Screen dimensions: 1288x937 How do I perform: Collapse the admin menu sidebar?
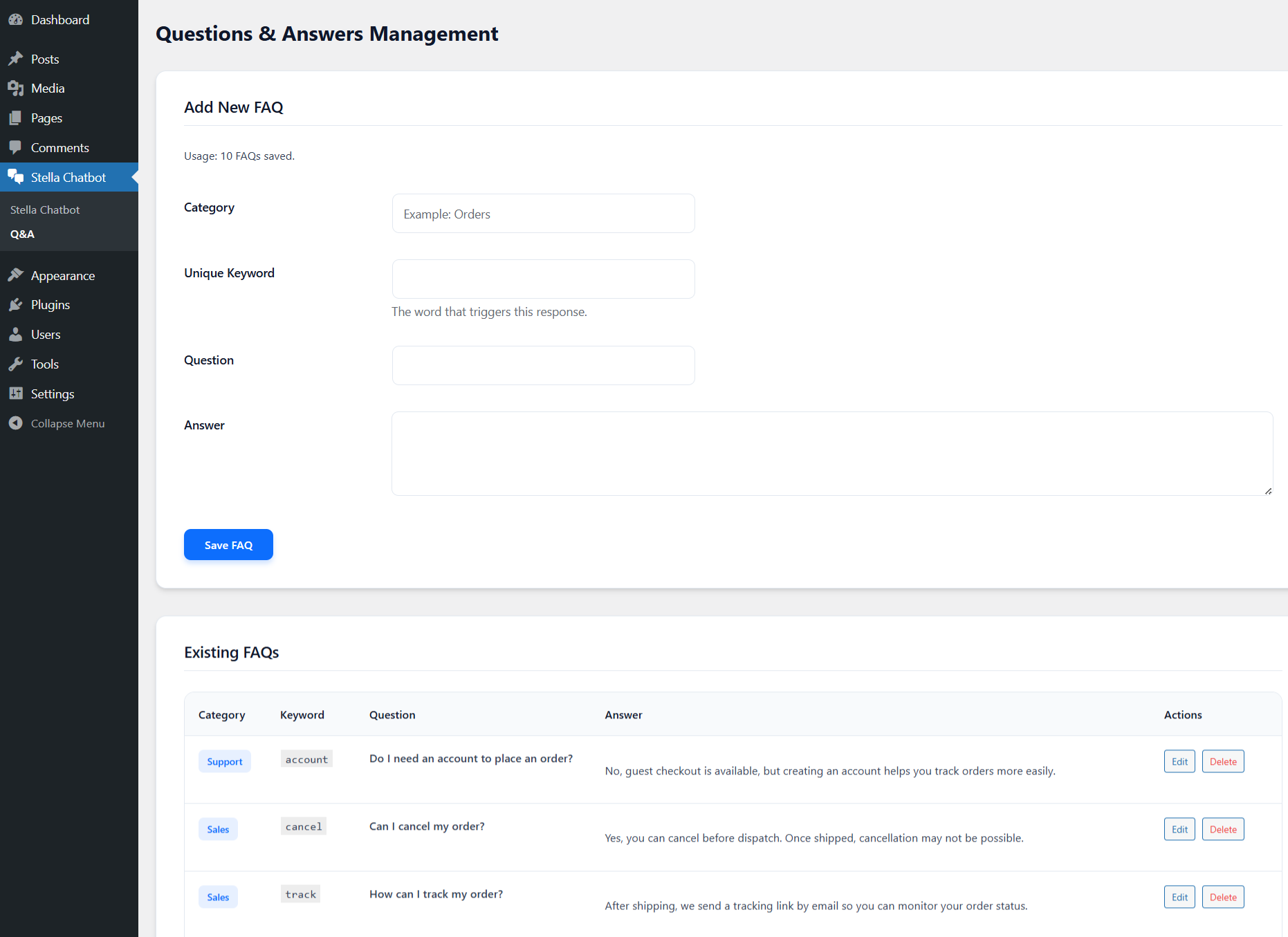pyautogui.click(x=16, y=423)
